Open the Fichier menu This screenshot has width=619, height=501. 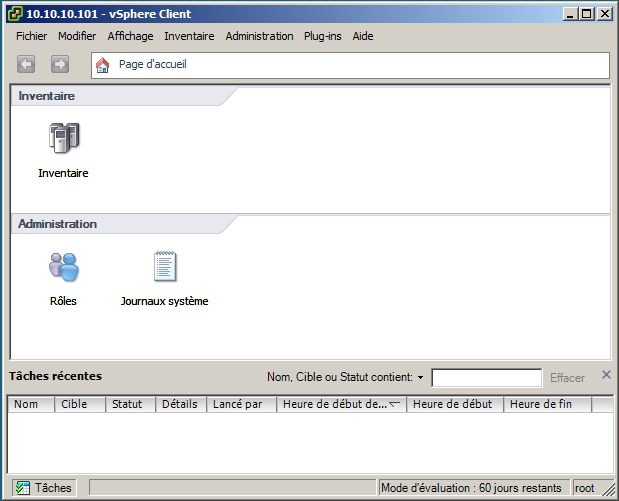point(31,36)
